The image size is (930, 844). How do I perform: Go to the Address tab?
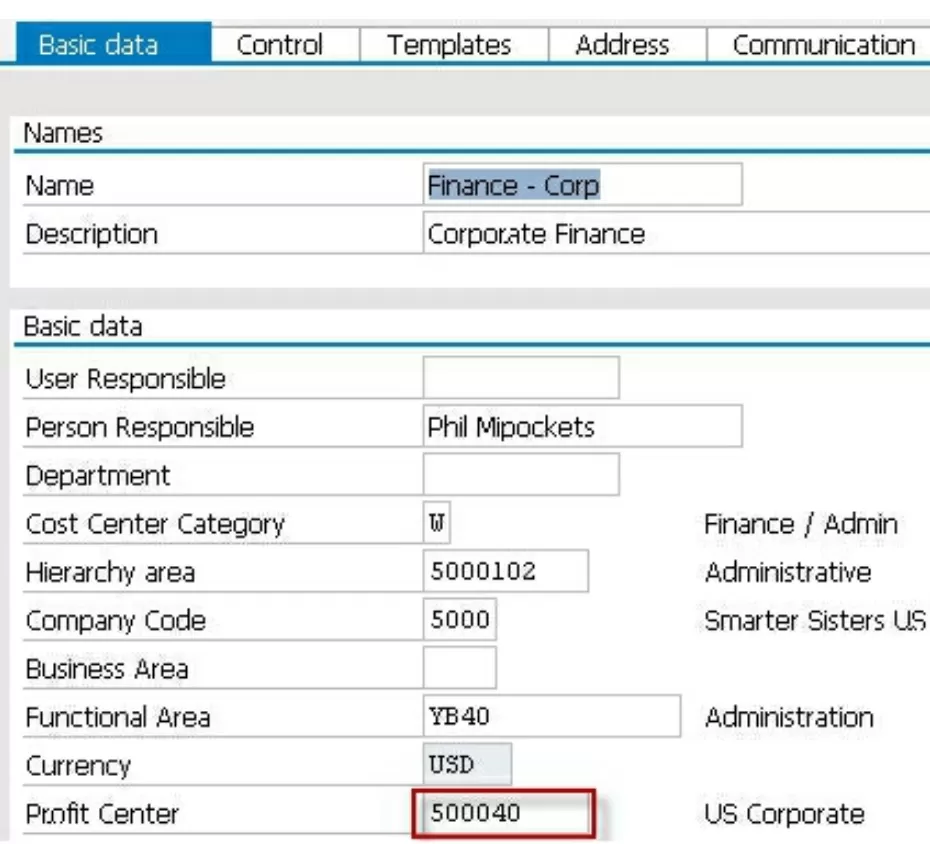pos(622,45)
